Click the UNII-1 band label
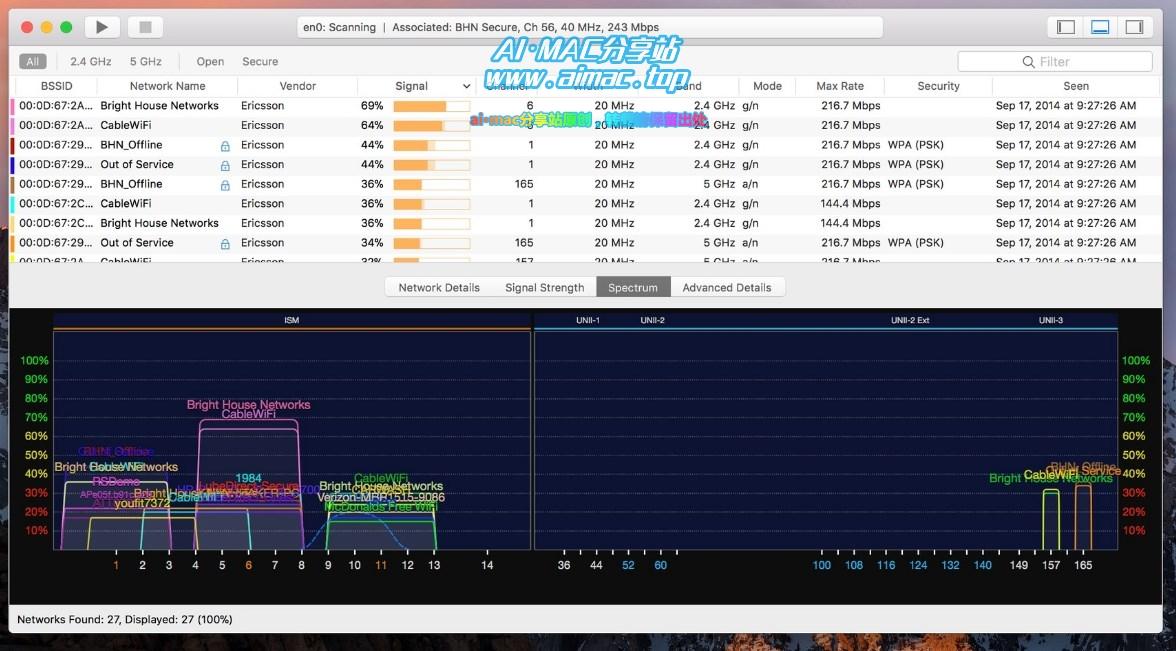Viewport: 1176px width, 651px height. (x=588, y=320)
